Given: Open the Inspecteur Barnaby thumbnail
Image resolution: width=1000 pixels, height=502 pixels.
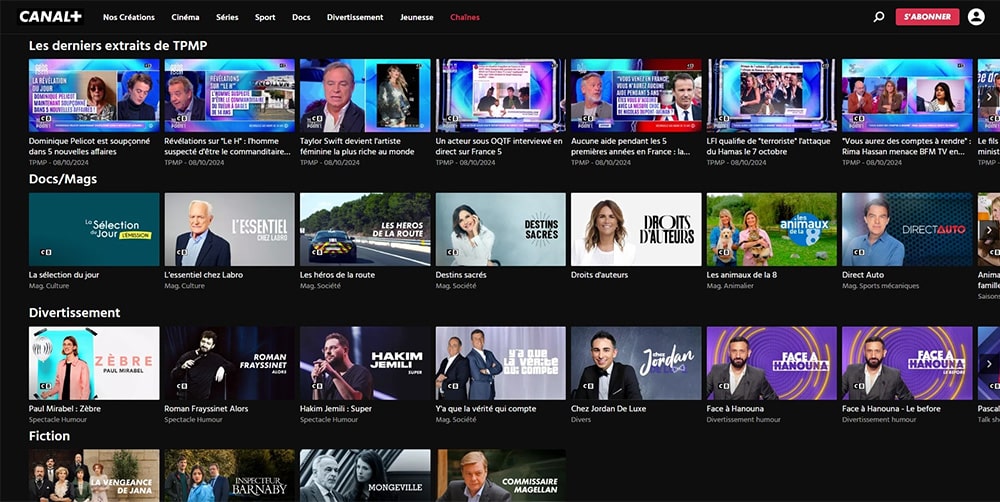Looking at the screenshot, I should [230, 476].
